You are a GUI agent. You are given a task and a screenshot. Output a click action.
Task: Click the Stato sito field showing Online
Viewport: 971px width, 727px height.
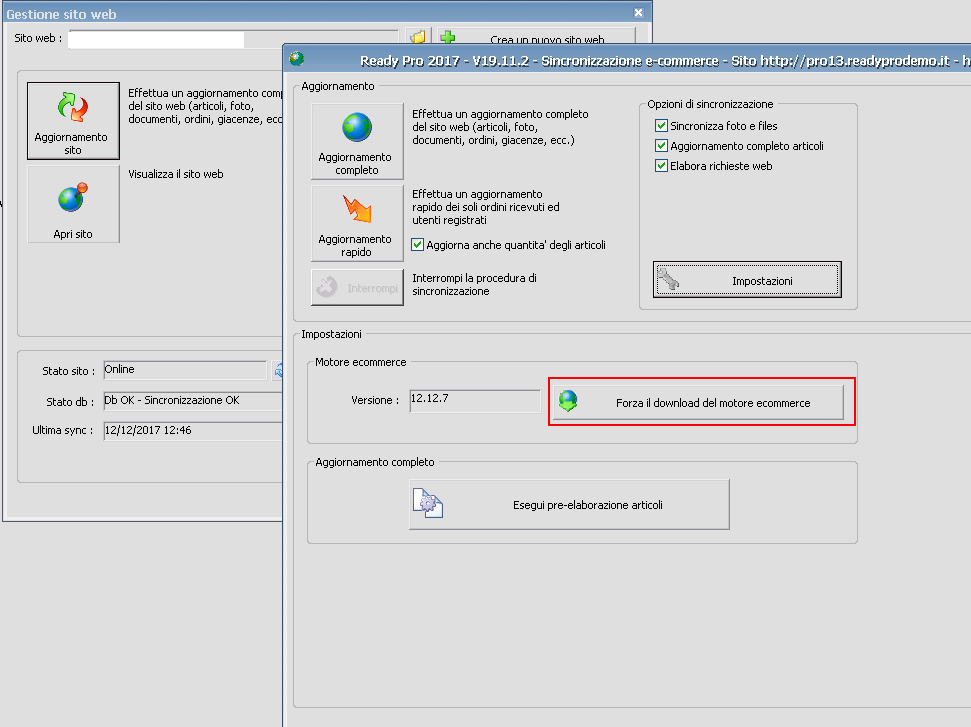(185, 370)
